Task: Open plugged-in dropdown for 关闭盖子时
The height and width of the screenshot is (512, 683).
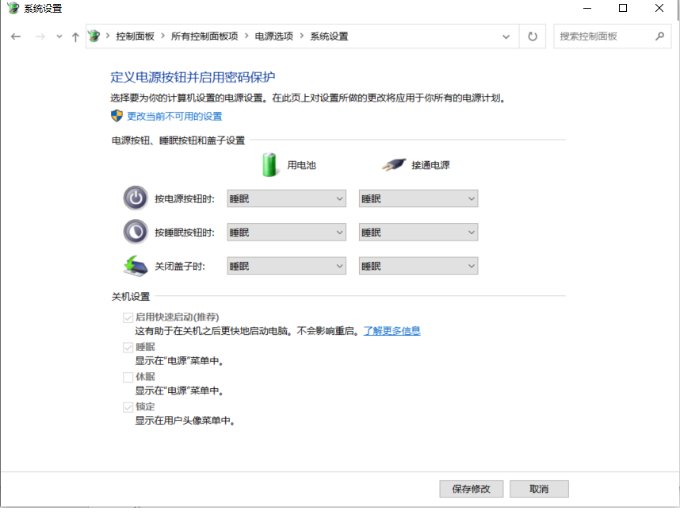Action: click(419, 266)
